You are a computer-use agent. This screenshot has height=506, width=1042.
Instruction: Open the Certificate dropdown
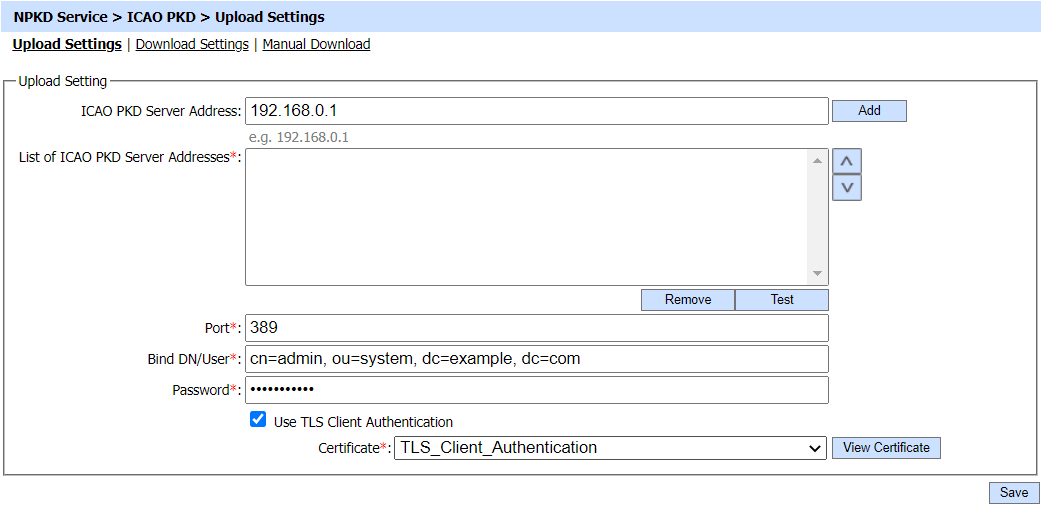pyautogui.click(x=610, y=448)
